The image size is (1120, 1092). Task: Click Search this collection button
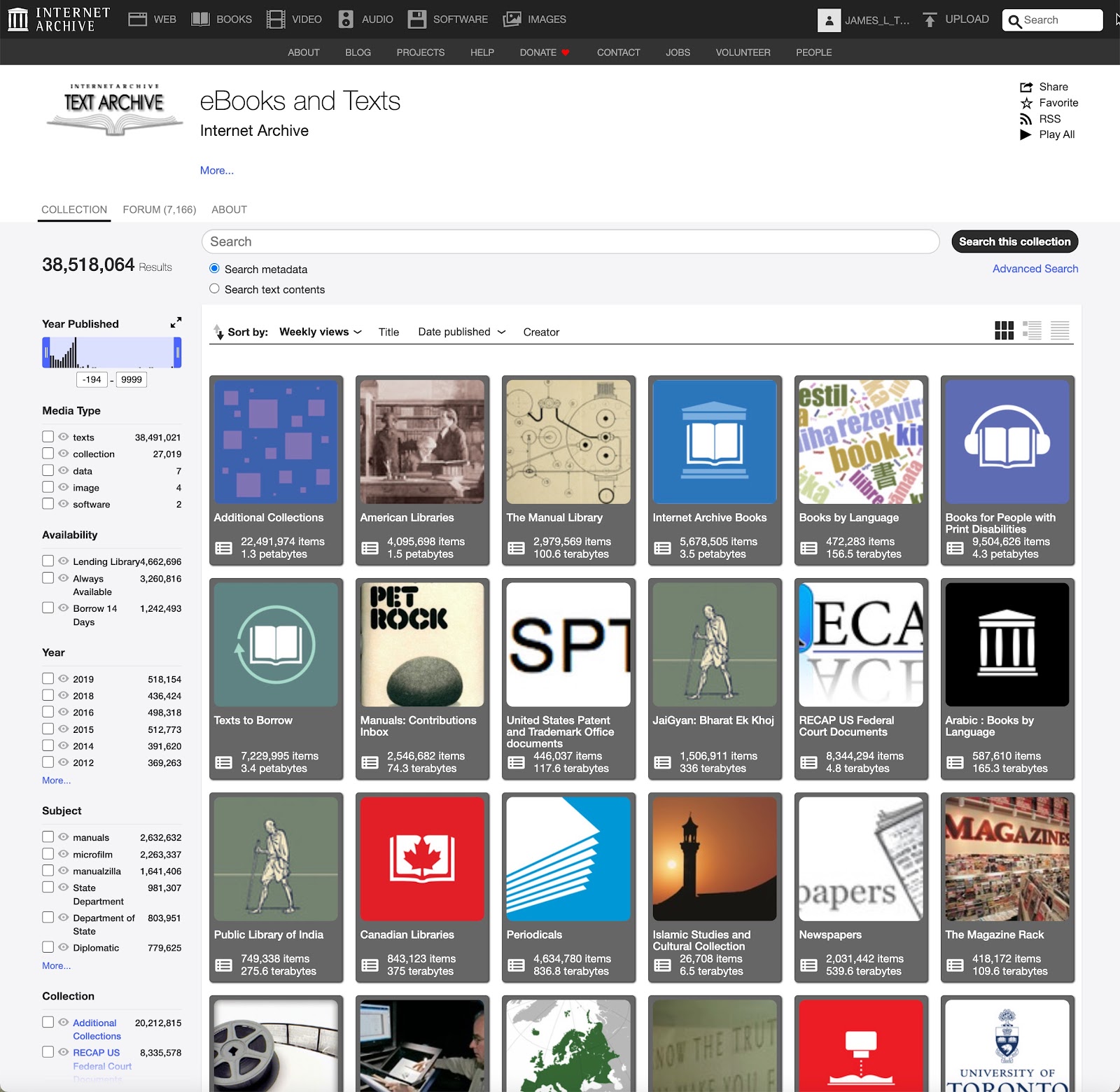[1015, 241]
